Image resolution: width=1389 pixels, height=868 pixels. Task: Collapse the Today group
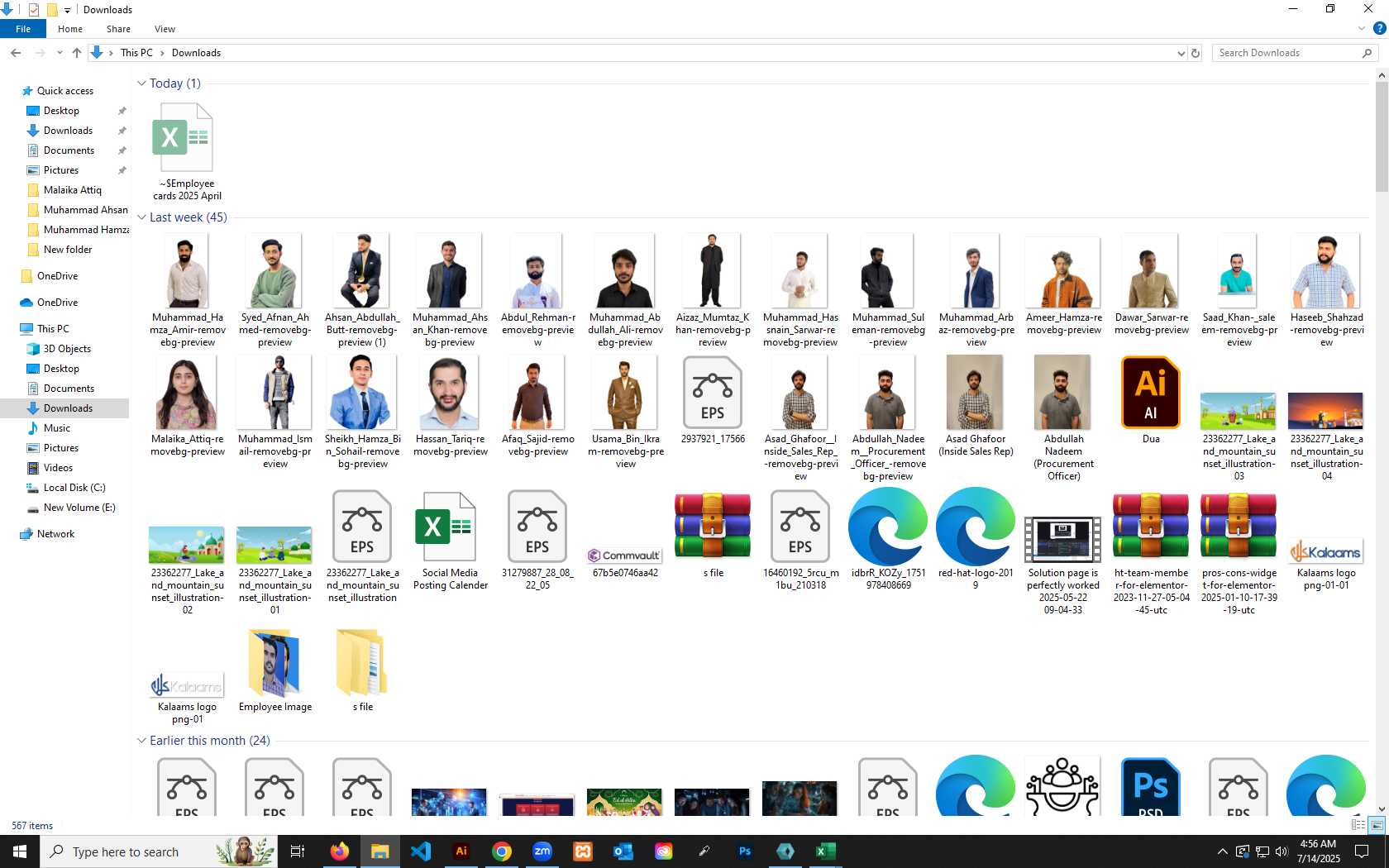(141, 83)
